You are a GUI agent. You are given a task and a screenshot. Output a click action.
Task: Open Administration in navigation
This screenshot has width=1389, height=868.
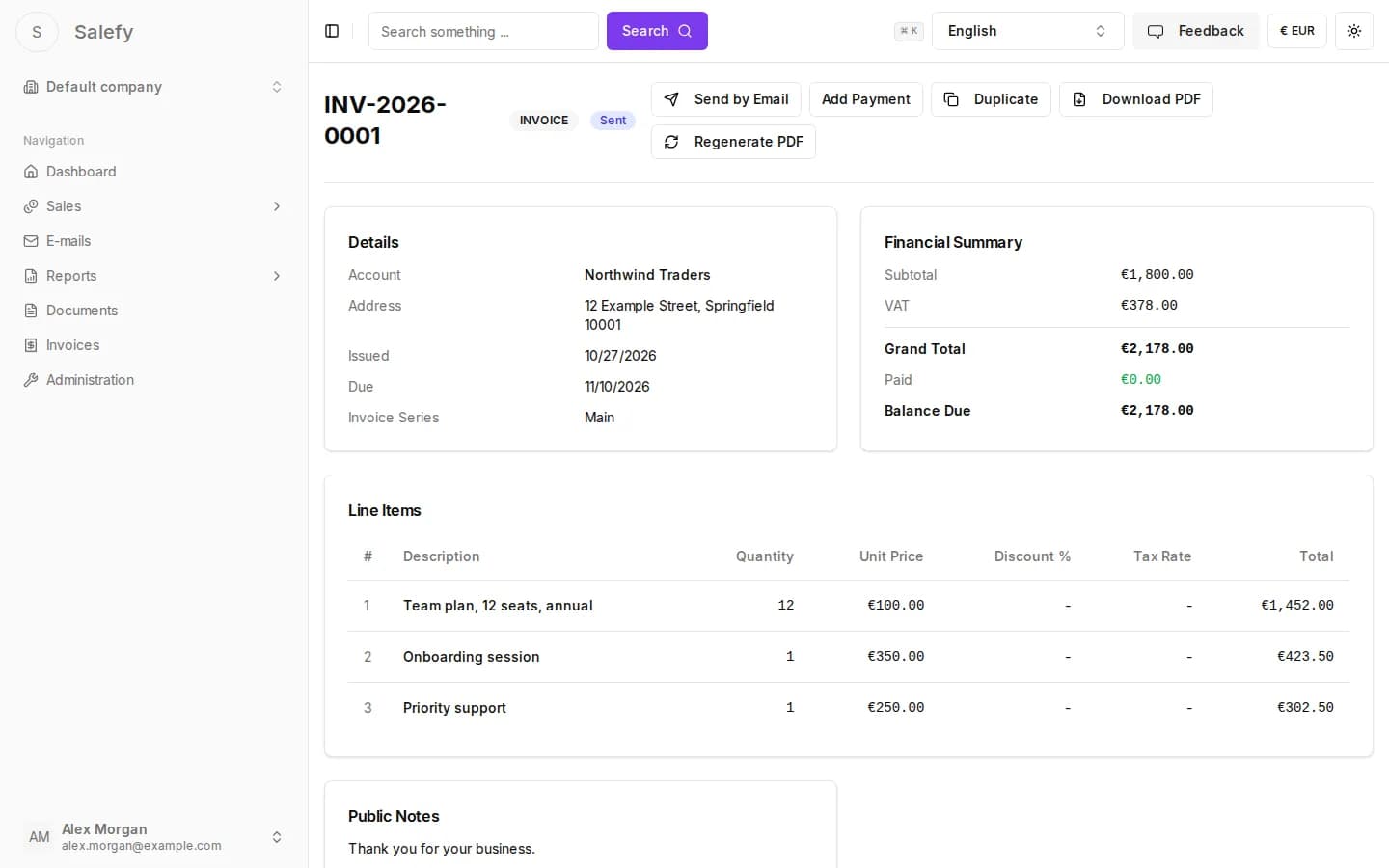(154, 380)
